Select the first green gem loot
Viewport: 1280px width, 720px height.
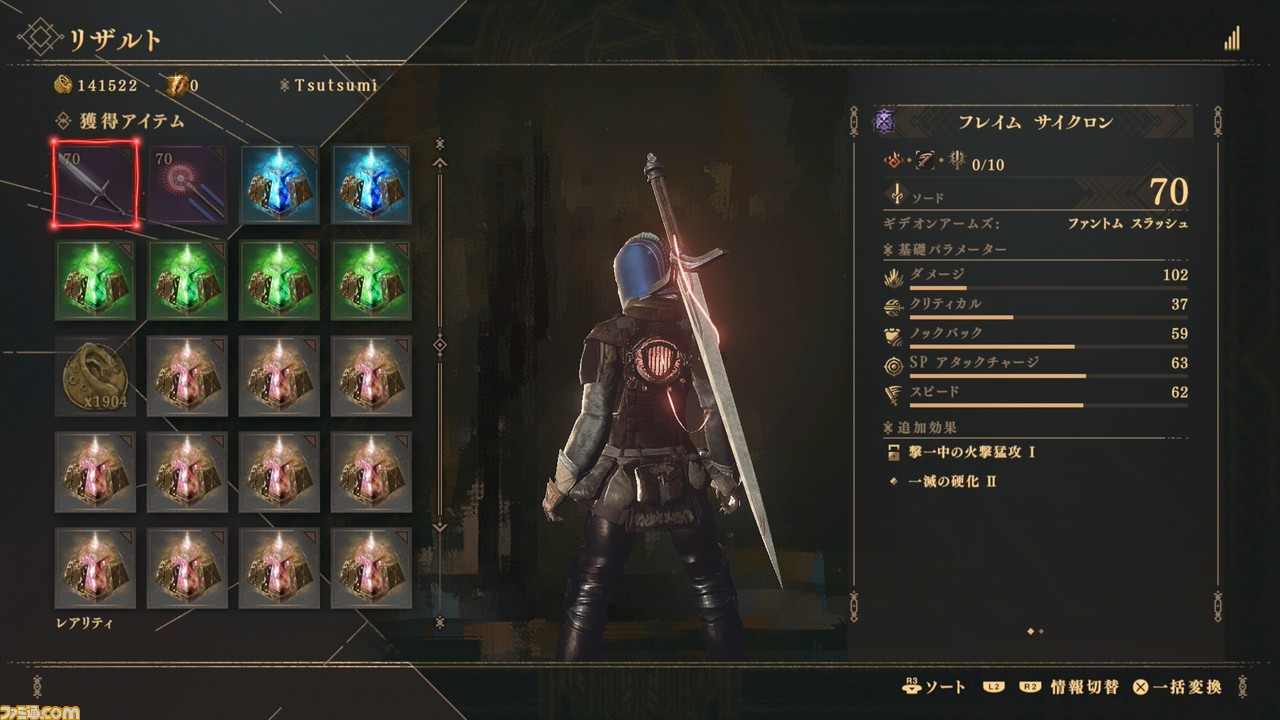tap(95, 280)
